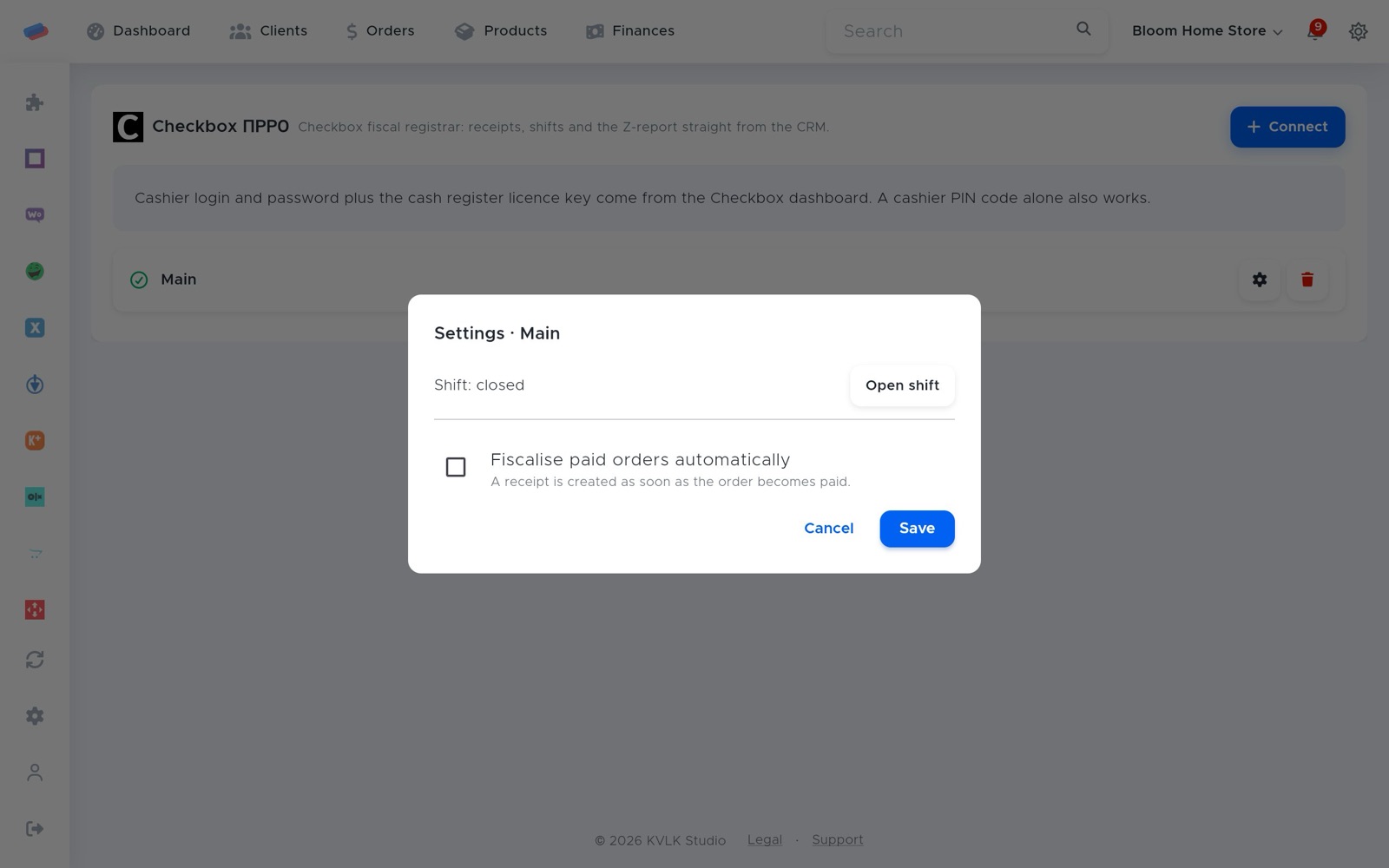Click the search magnifier icon
Image resolution: width=1389 pixels, height=868 pixels.
[1083, 30]
